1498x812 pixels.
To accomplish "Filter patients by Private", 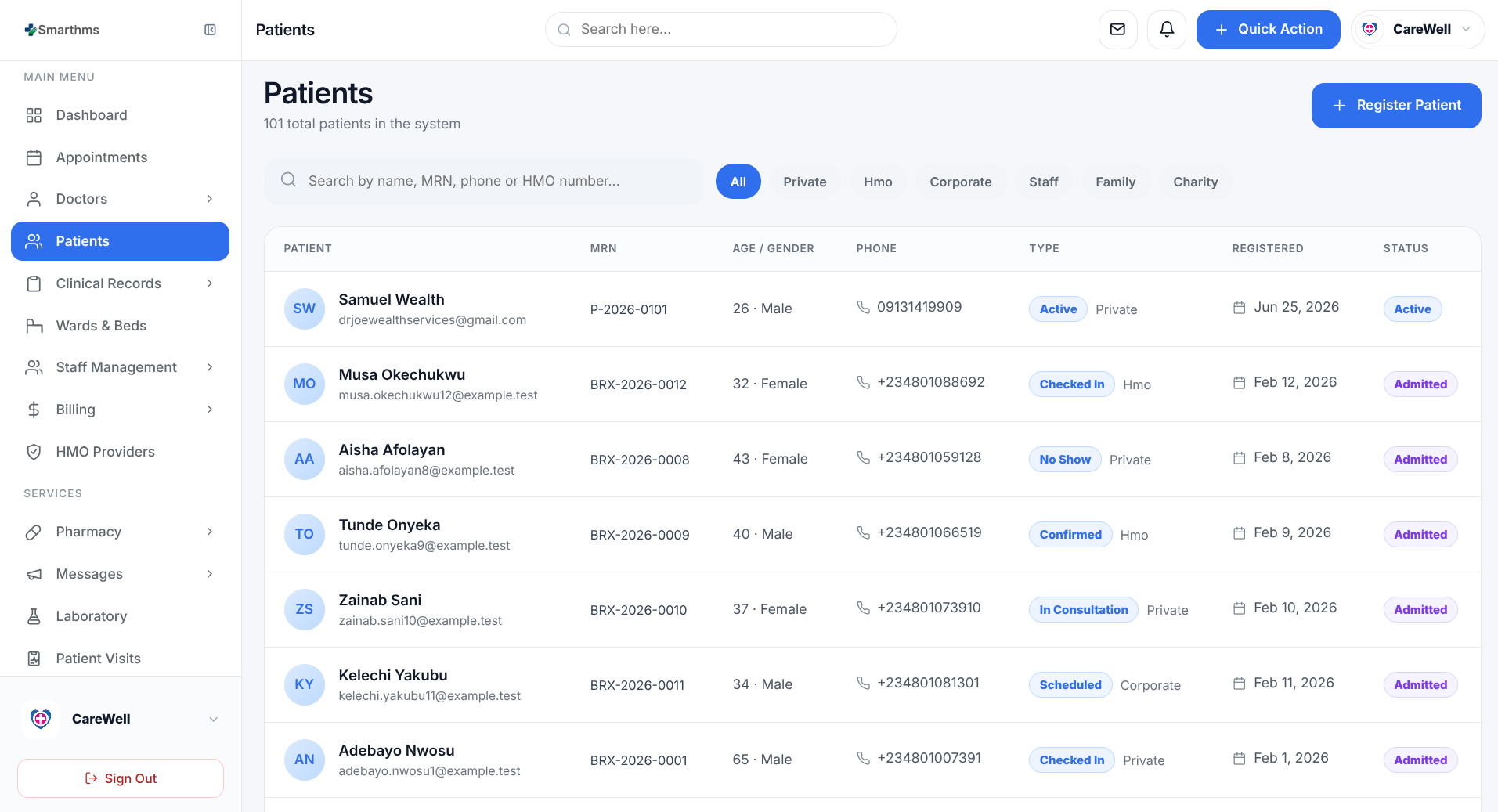I will tap(804, 182).
